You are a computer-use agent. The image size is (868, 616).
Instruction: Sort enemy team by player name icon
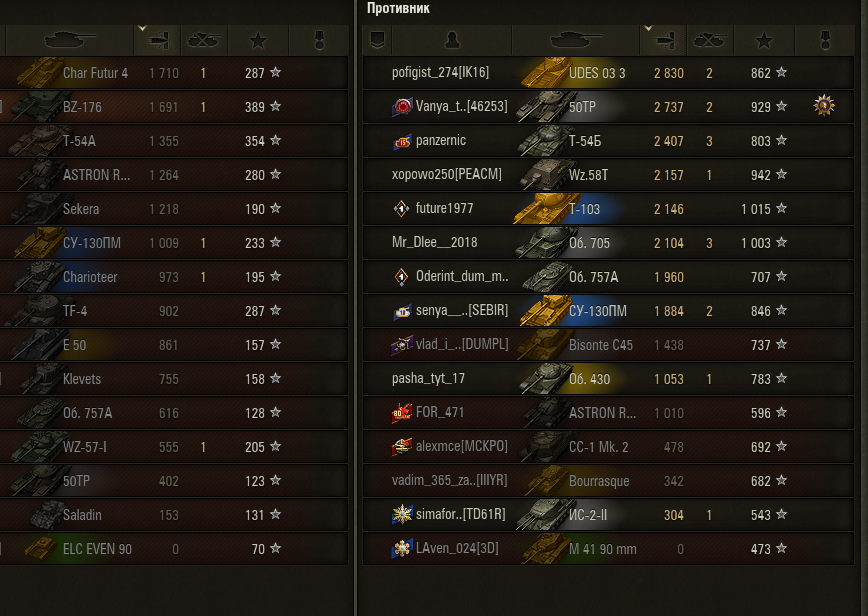452,40
